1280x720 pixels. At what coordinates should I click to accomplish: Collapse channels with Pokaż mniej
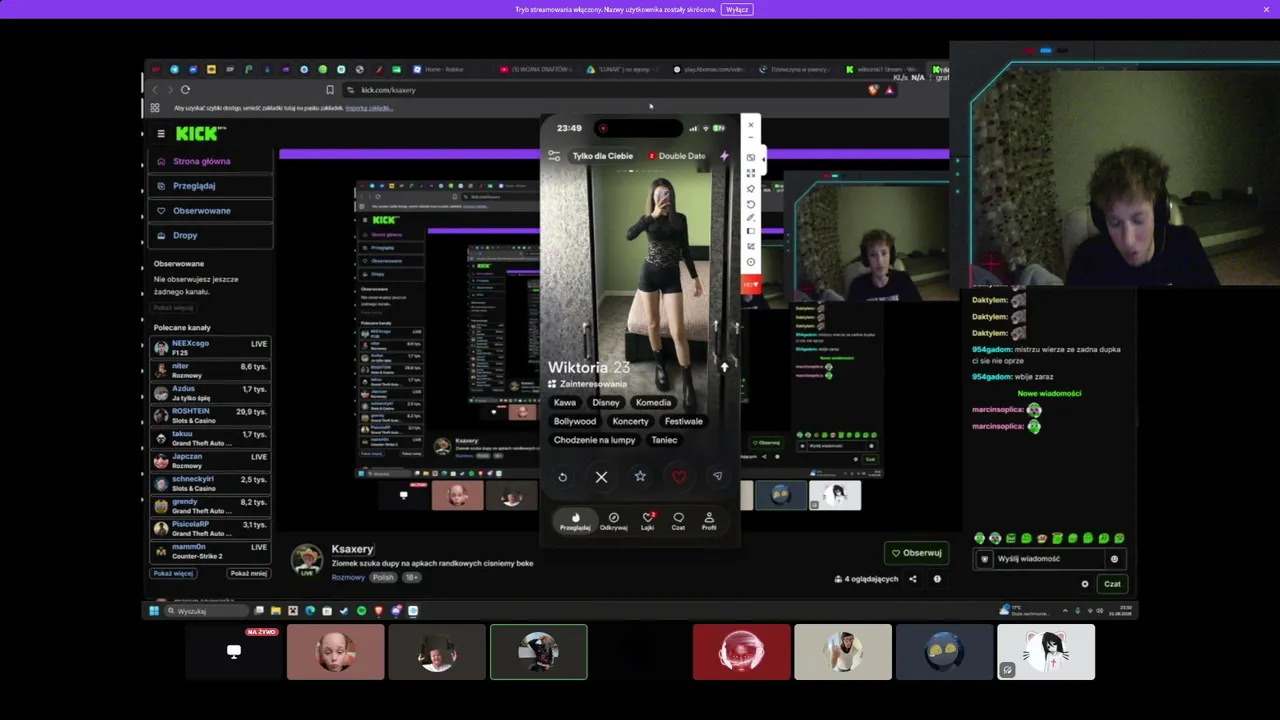tap(248, 574)
